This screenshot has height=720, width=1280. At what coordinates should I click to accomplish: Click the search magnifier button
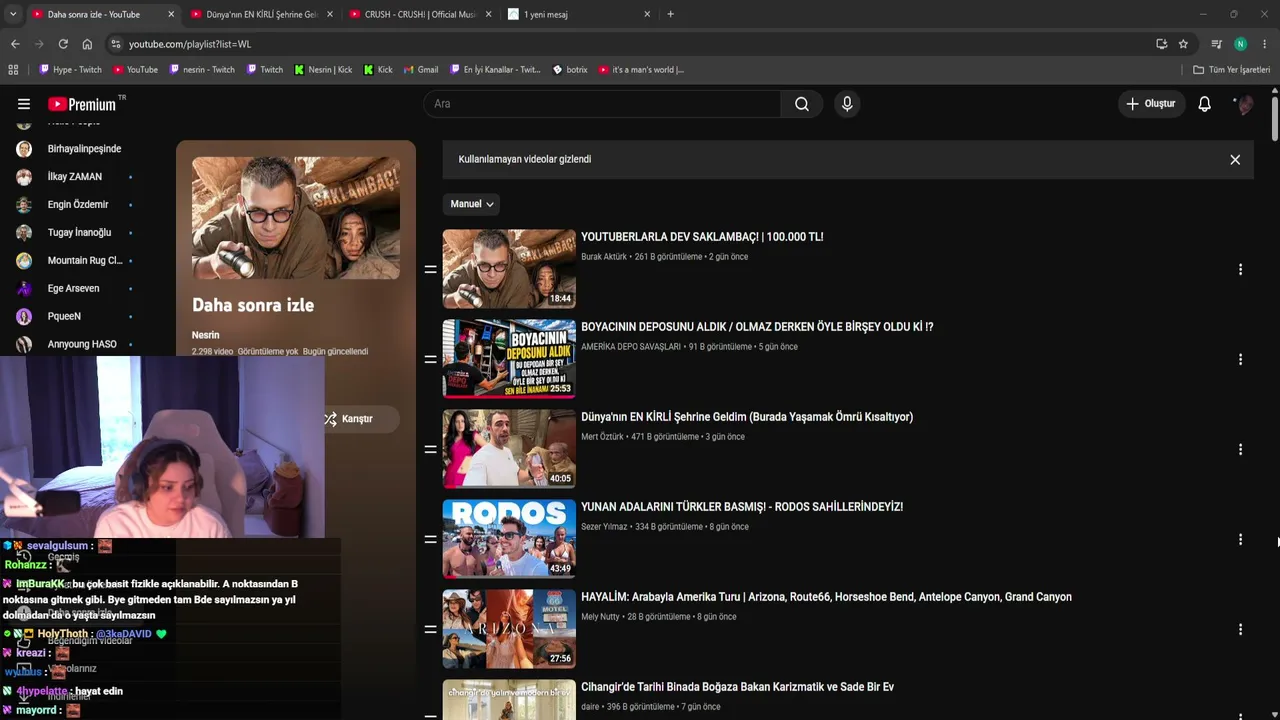(802, 104)
